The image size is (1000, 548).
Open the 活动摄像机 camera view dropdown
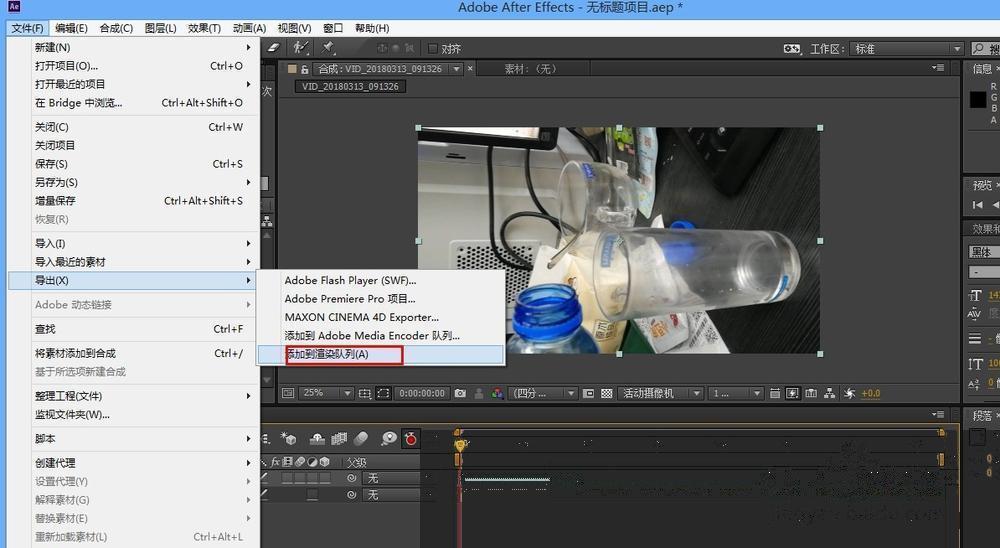pyautogui.click(x=659, y=394)
